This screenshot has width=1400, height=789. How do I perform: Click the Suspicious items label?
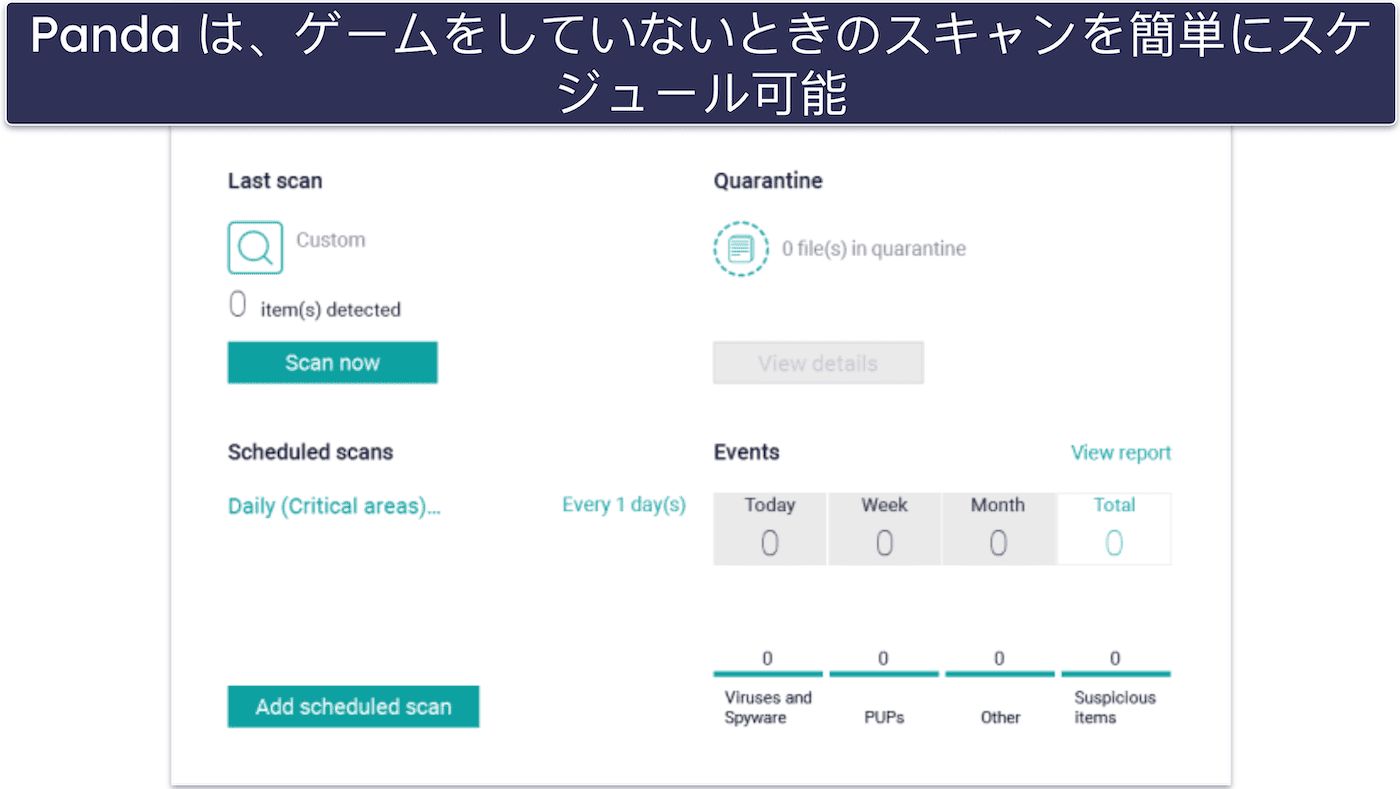click(x=1115, y=707)
